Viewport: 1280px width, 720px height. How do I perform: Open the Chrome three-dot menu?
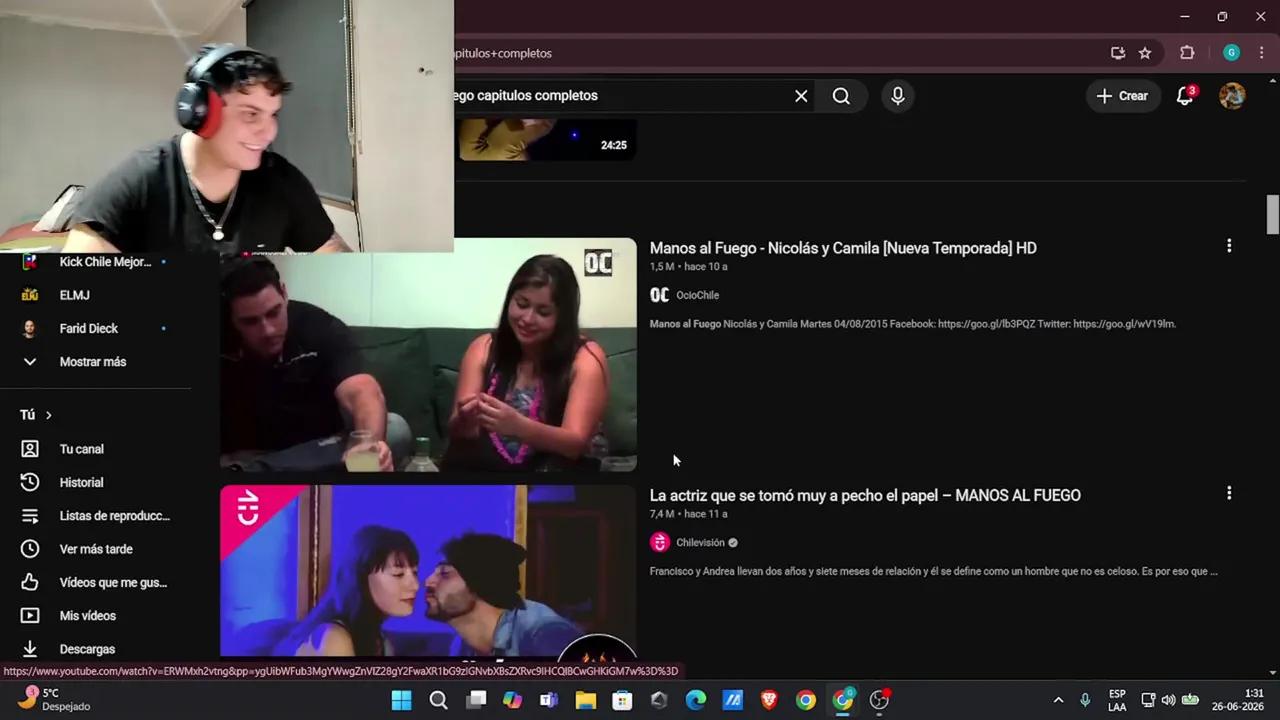point(1261,53)
